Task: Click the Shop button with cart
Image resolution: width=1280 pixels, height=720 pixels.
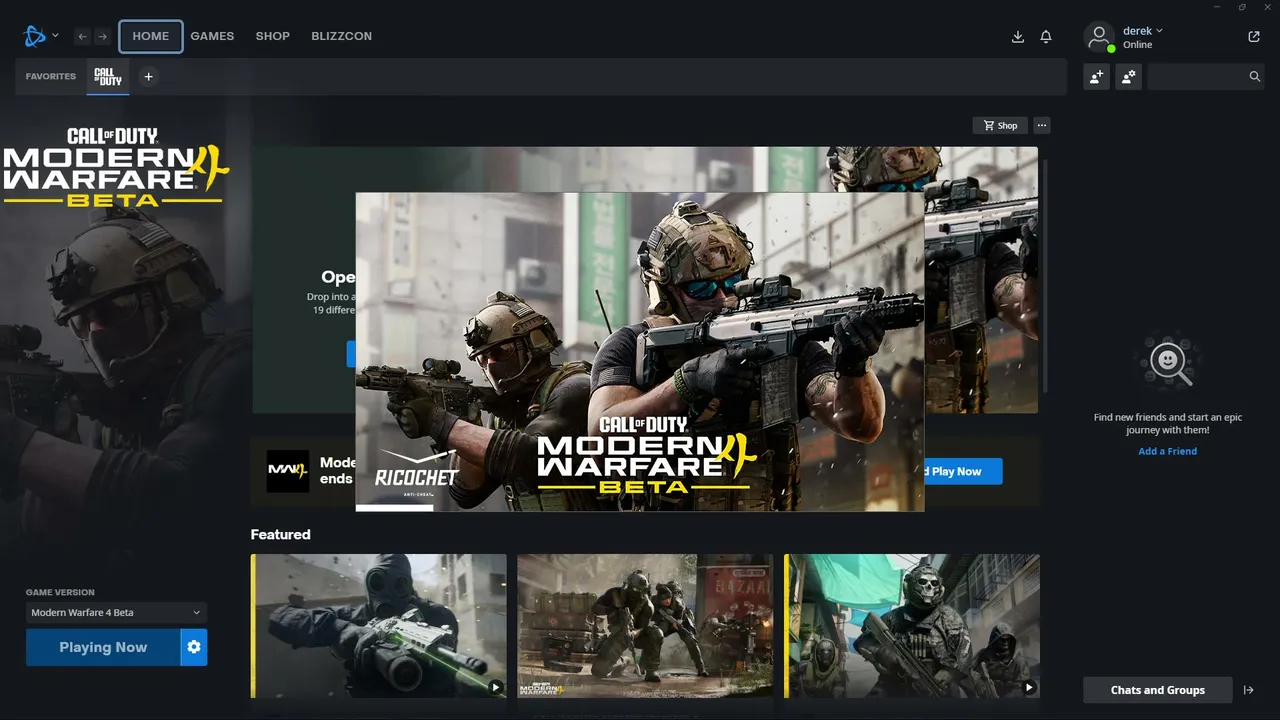Action: click(x=1000, y=125)
